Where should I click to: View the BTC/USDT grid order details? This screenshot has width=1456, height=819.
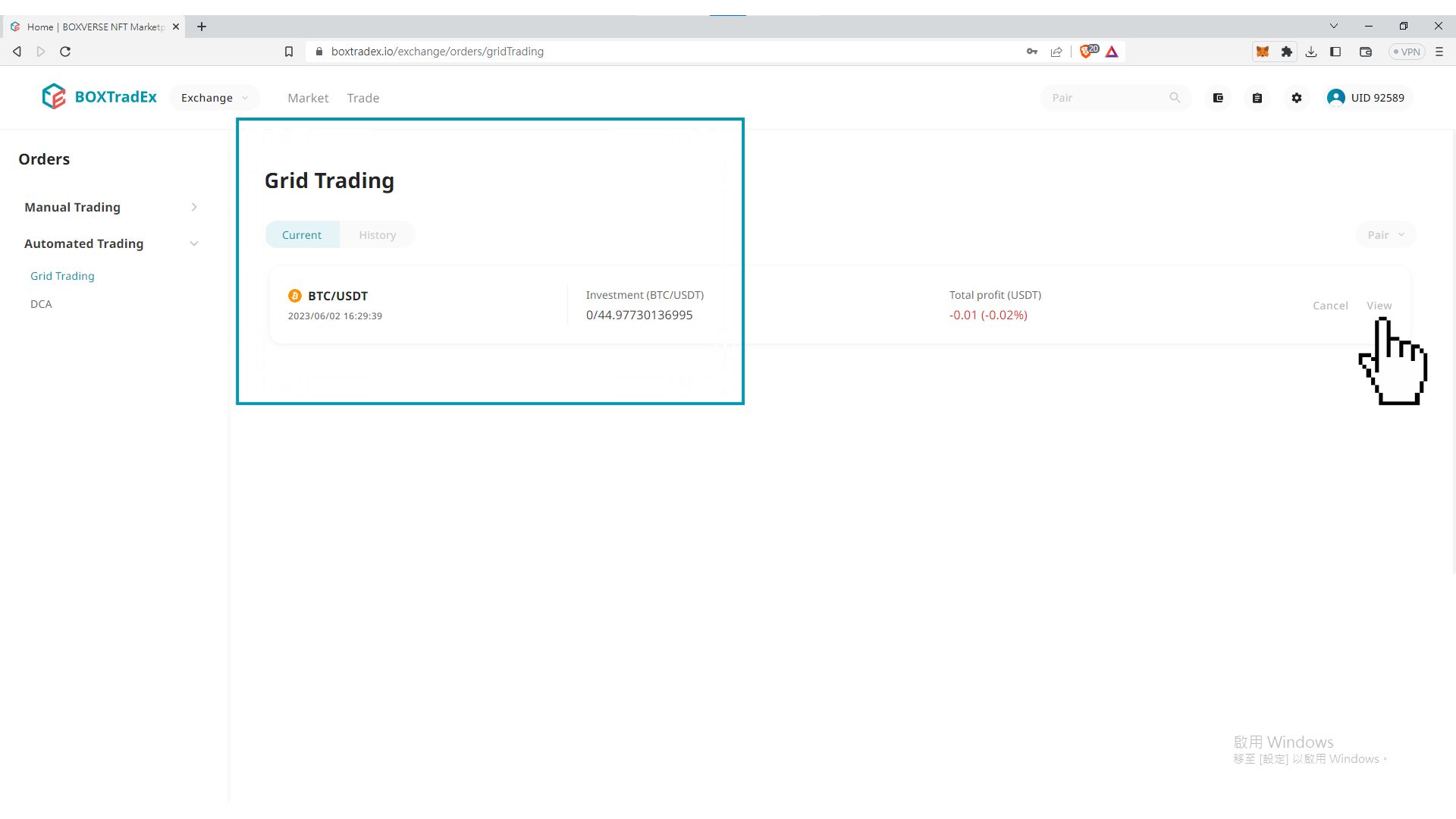point(1379,306)
